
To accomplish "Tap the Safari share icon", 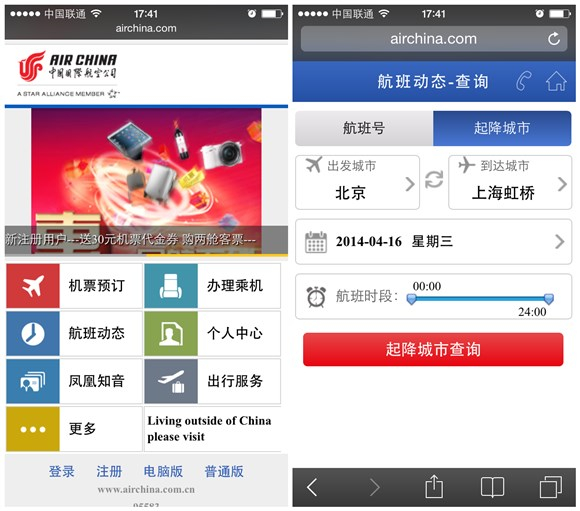I will coord(434,487).
